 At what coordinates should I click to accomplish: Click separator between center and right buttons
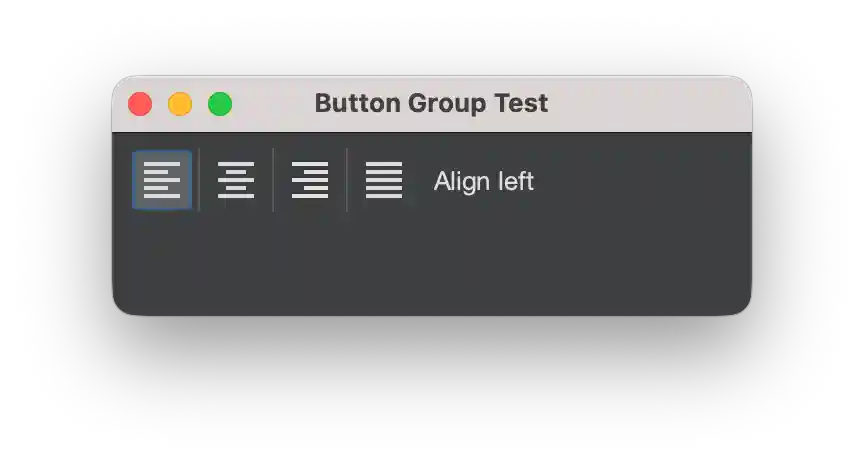(x=273, y=180)
